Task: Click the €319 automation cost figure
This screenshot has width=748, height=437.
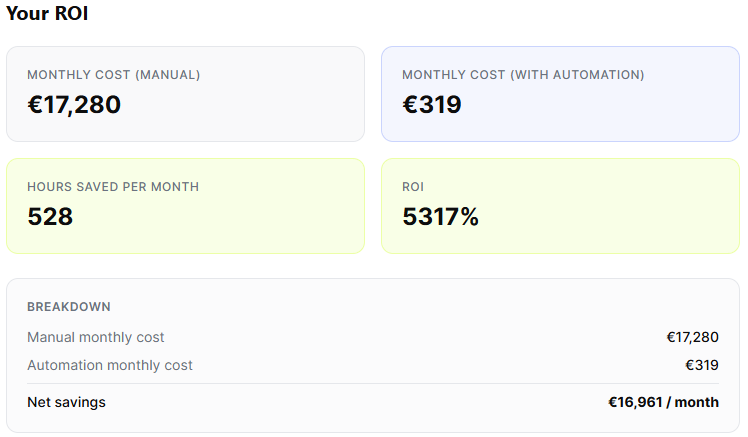Action: coord(431,104)
